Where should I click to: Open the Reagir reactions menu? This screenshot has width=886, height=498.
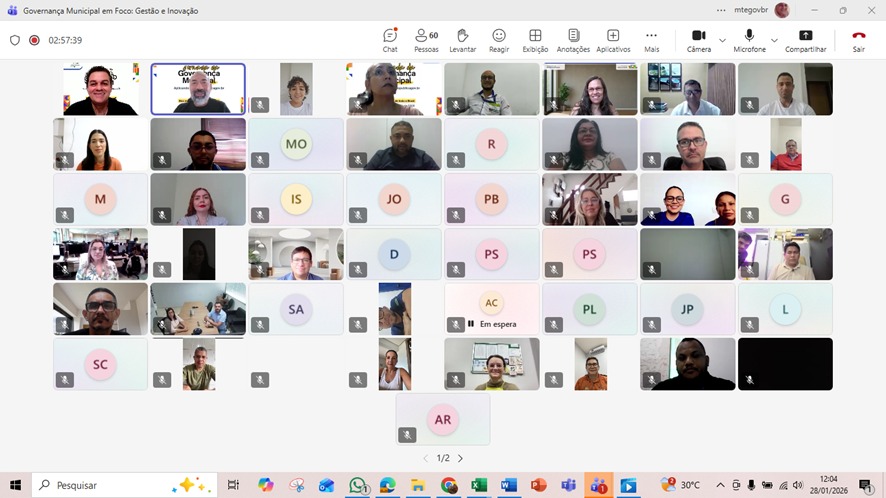498,40
